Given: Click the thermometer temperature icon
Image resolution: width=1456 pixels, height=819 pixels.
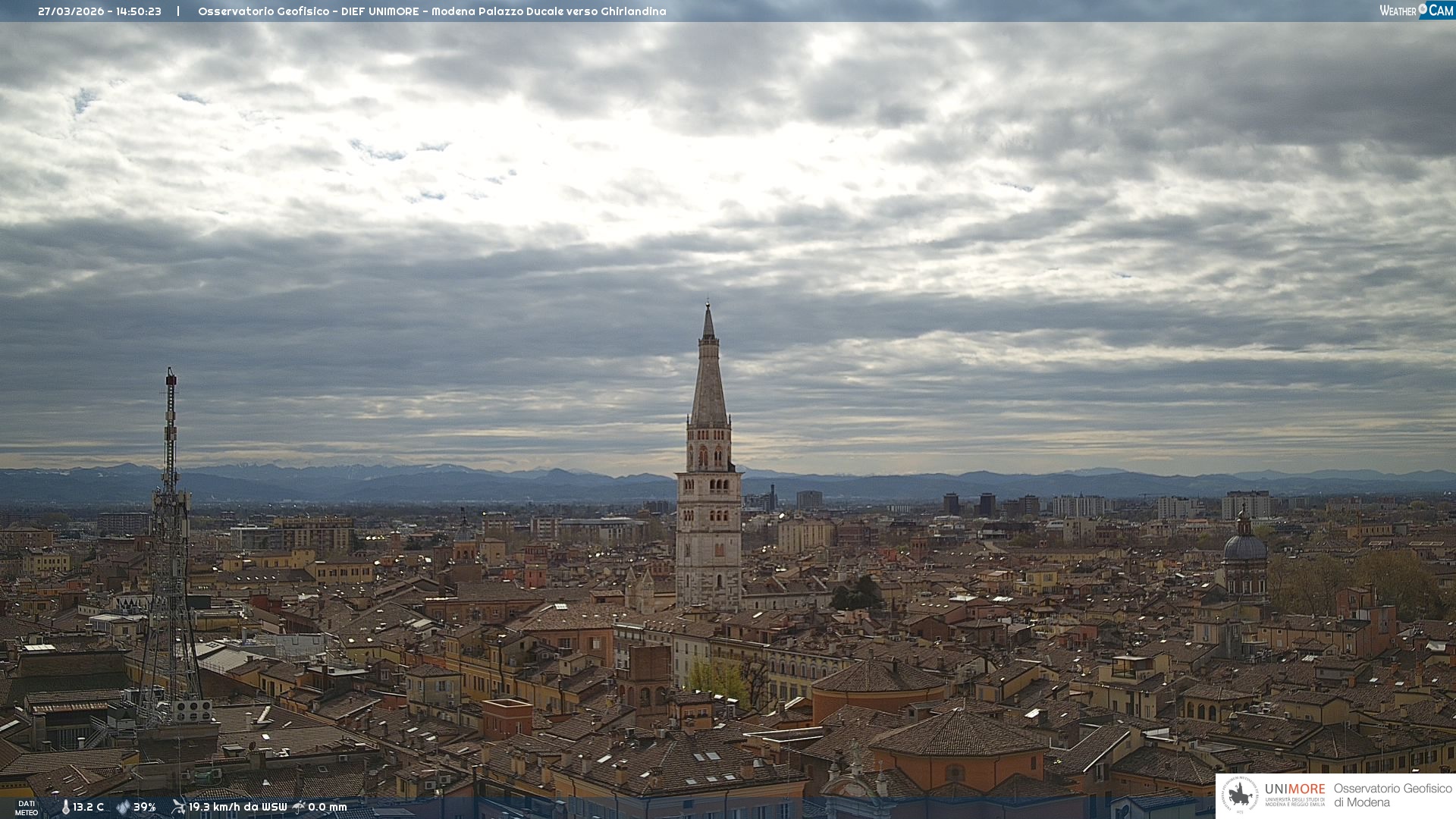Looking at the screenshot, I should coord(65,807).
